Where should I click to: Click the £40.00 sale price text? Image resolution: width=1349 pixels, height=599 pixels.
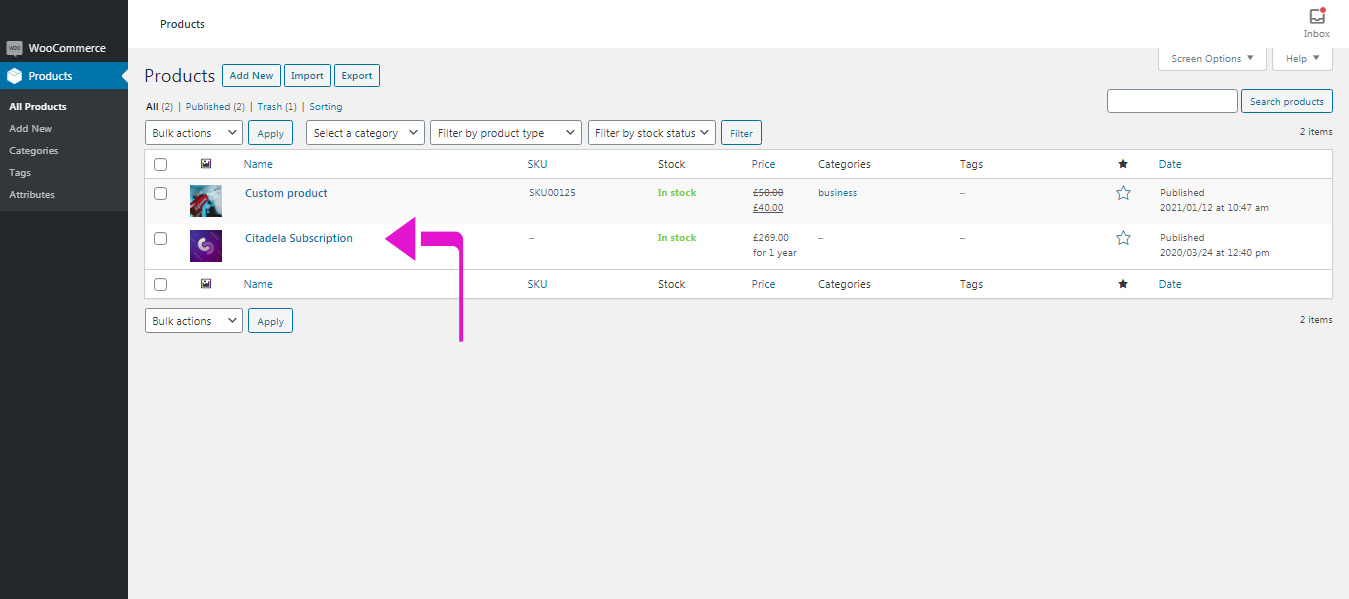point(768,208)
